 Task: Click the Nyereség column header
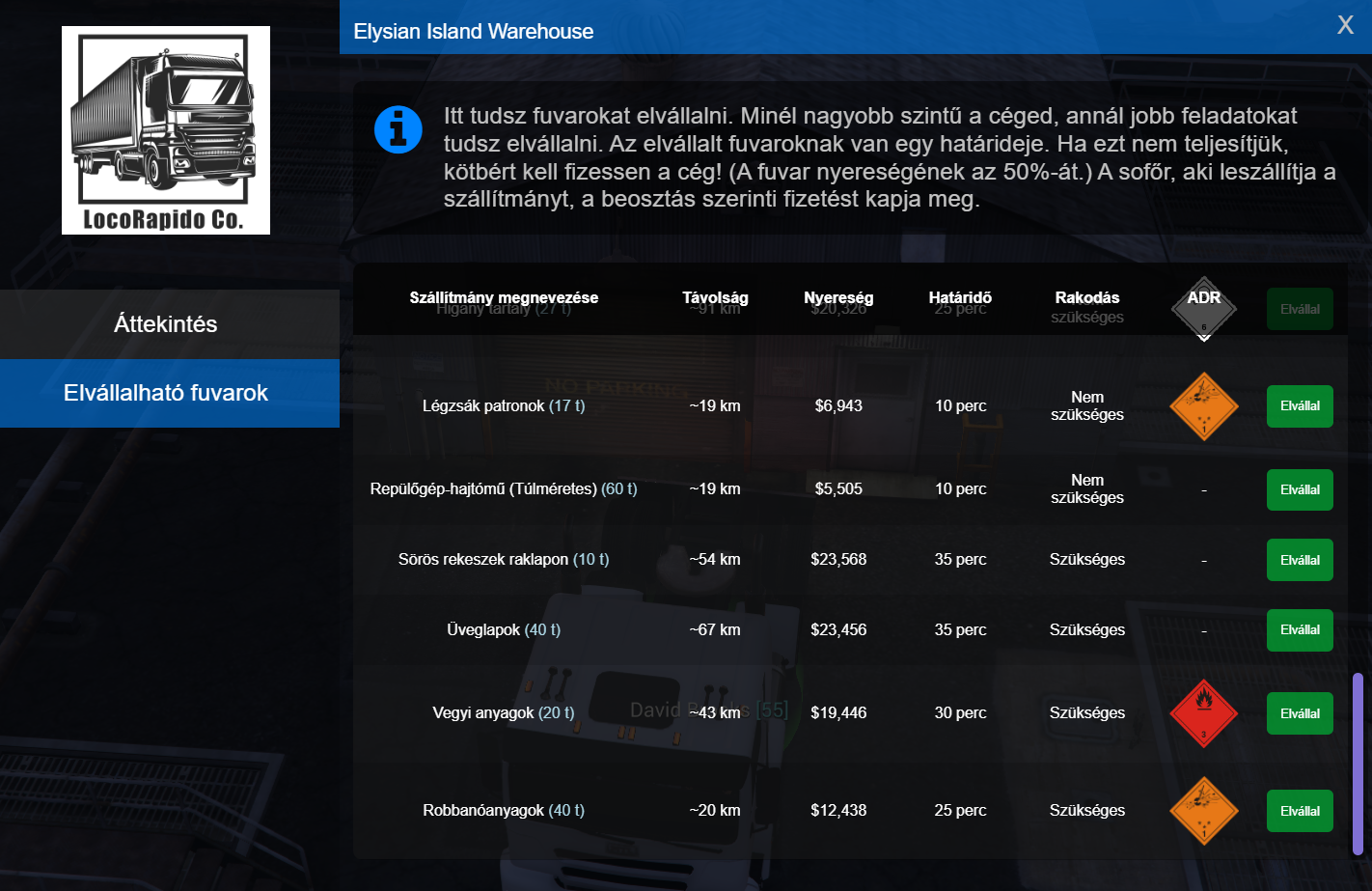pos(838,297)
